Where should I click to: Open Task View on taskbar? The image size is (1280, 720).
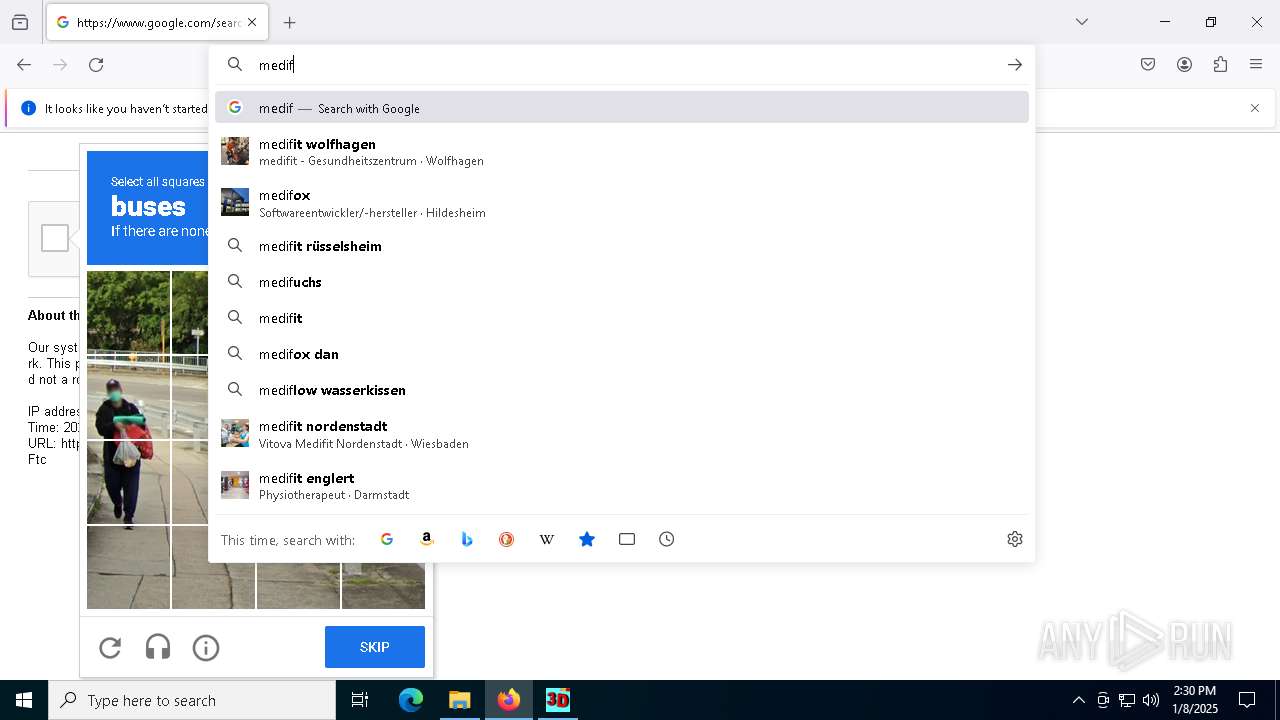point(360,700)
